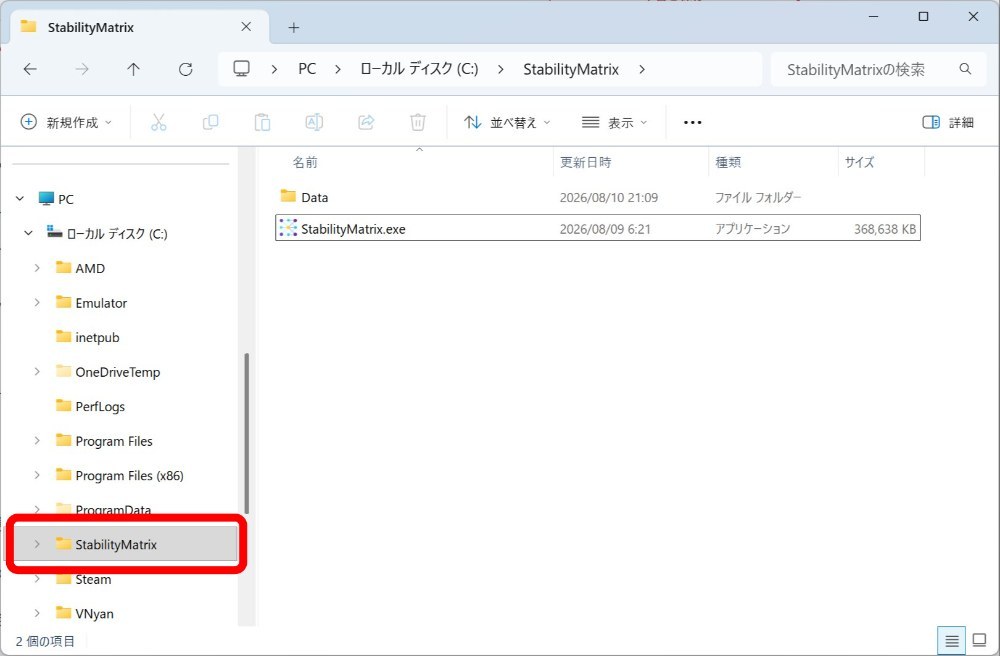The image size is (1000, 656).
Task: Click the 368,638 KB size cell
Action: (885, 229)
